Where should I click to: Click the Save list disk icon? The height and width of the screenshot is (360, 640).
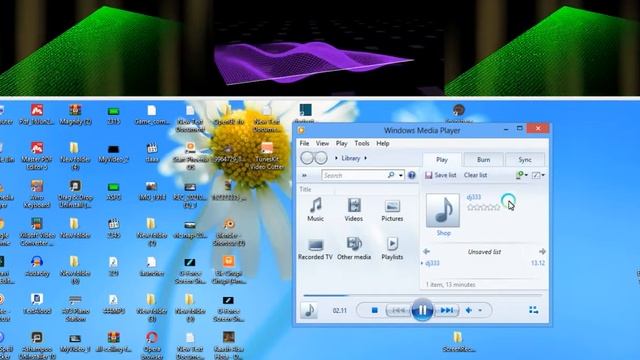428,175
